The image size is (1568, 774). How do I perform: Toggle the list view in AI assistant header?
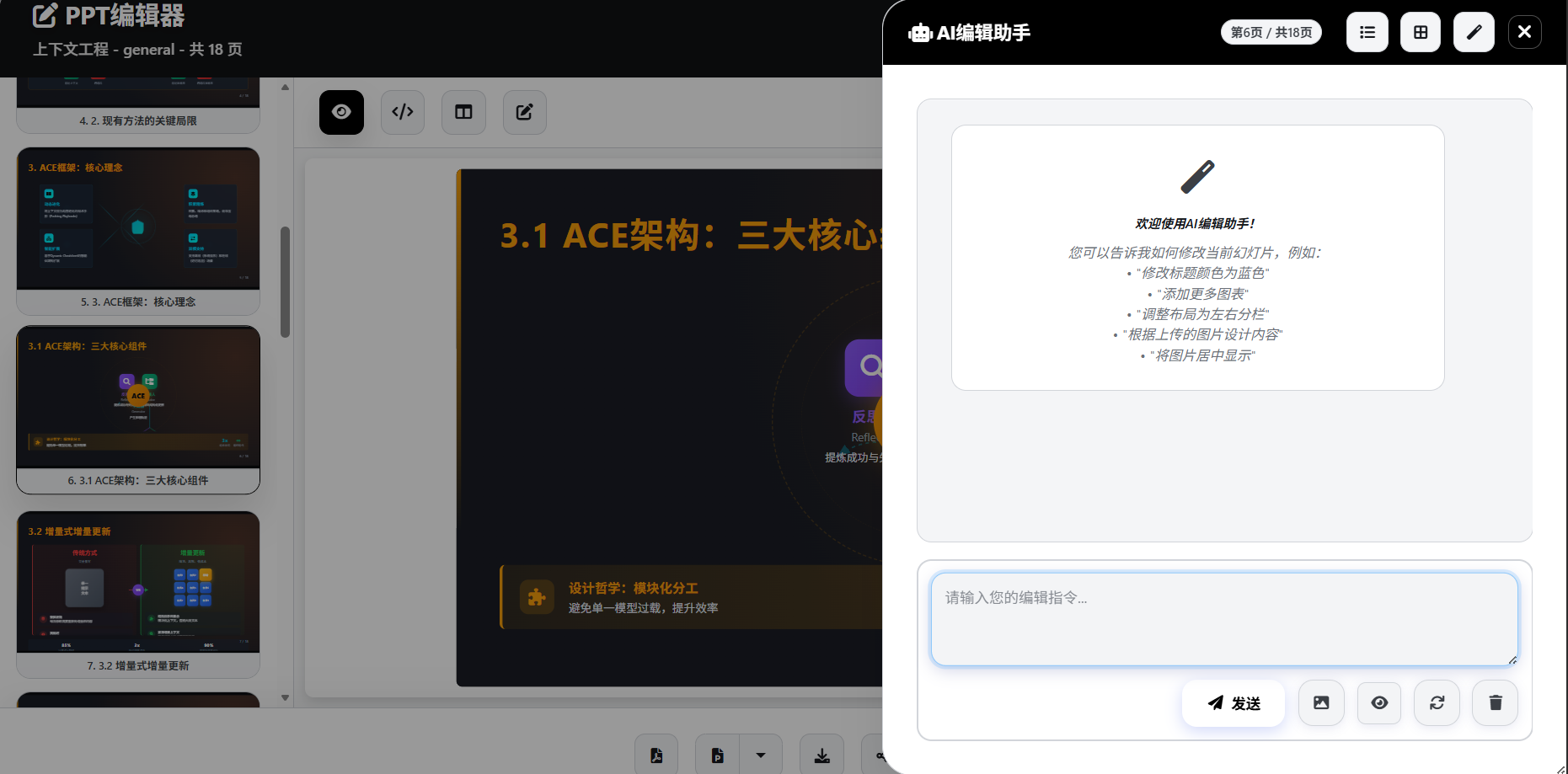(1367, 31)
